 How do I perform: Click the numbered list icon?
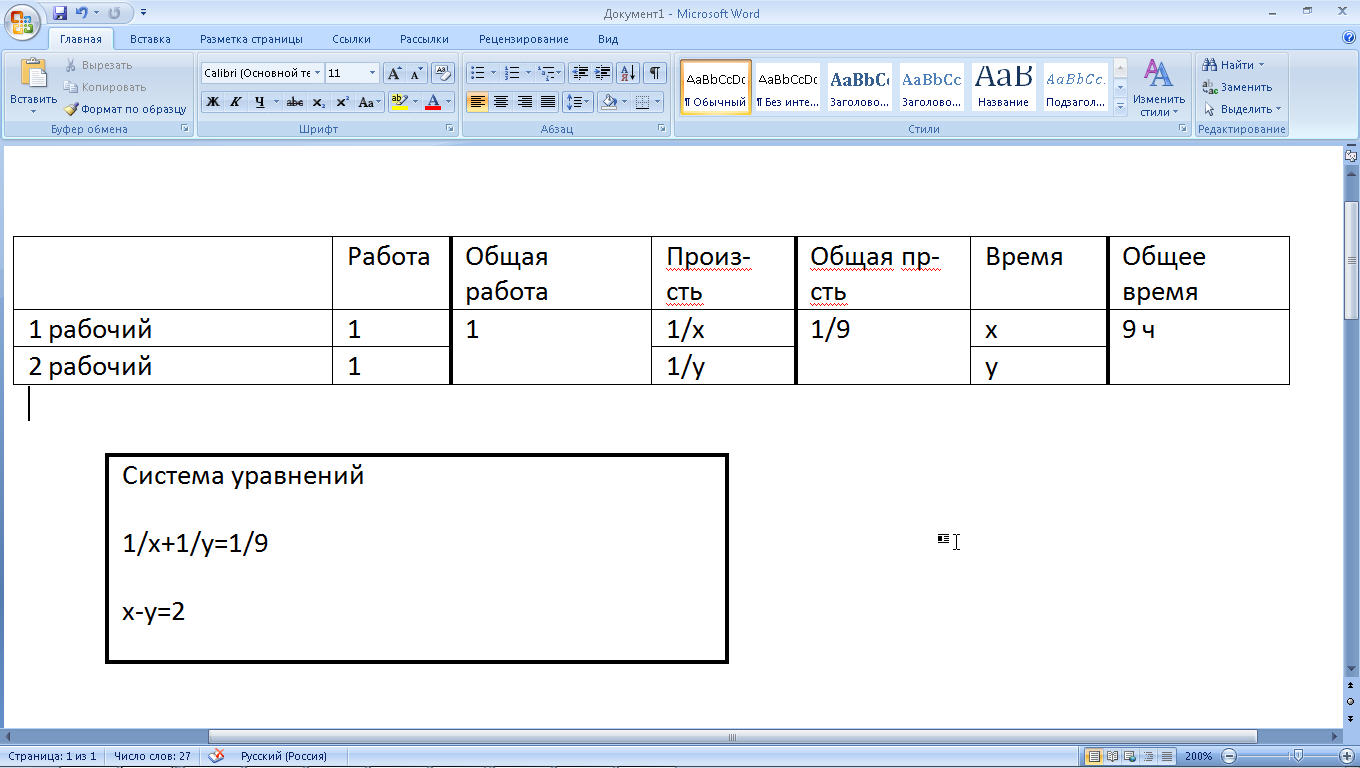(512, 73)
